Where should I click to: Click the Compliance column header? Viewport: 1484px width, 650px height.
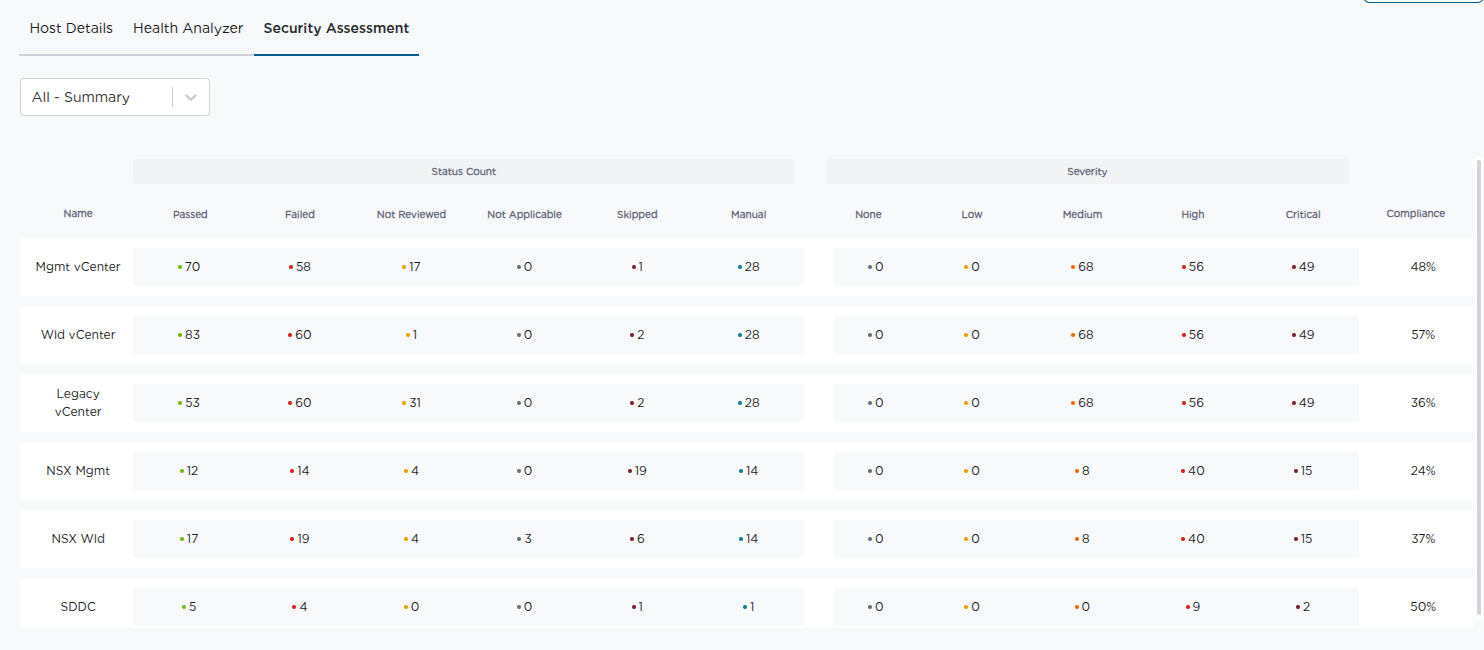(1415, 213)
